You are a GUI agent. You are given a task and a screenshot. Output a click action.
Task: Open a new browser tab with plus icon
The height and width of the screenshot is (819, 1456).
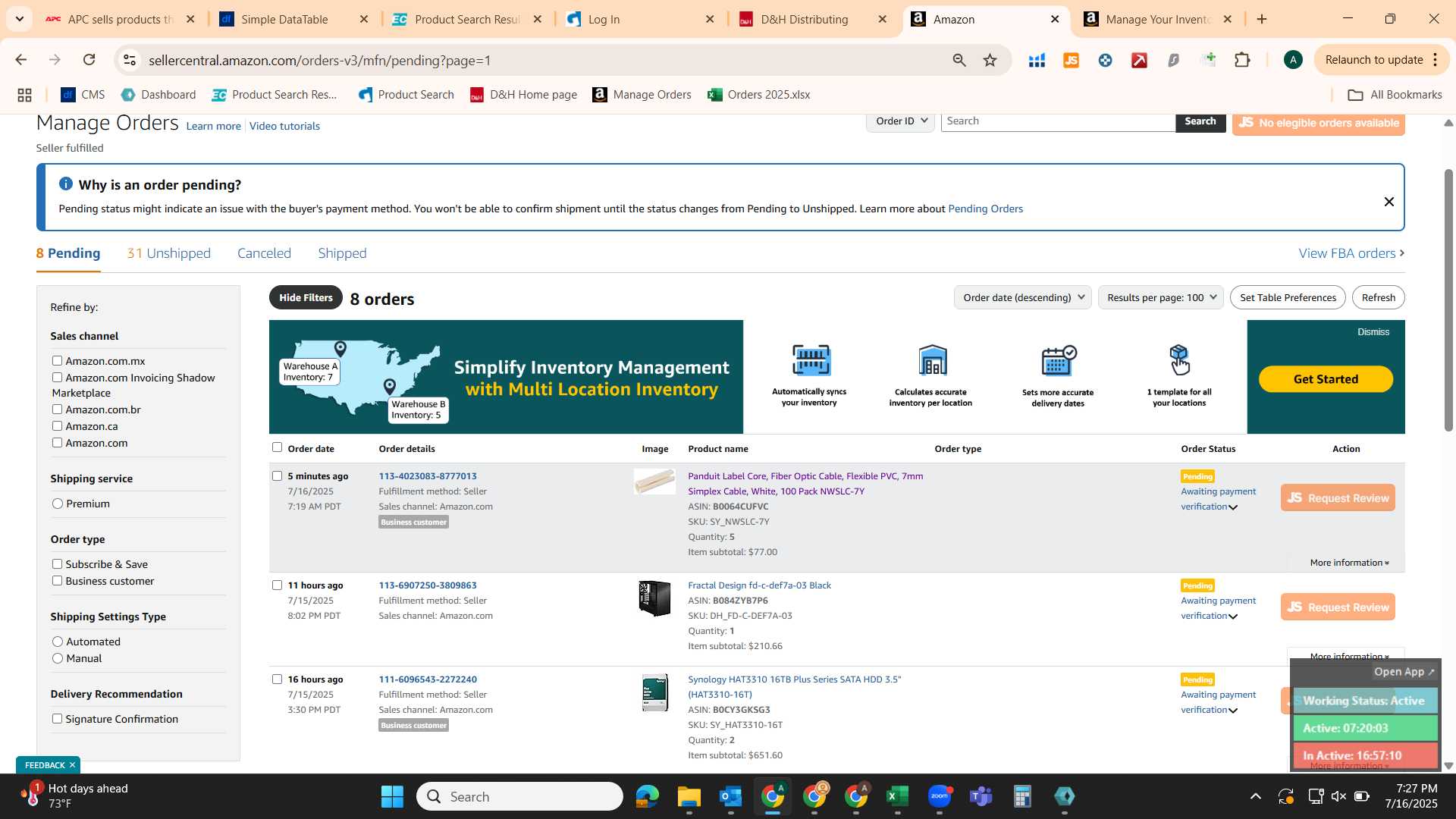1262,19
